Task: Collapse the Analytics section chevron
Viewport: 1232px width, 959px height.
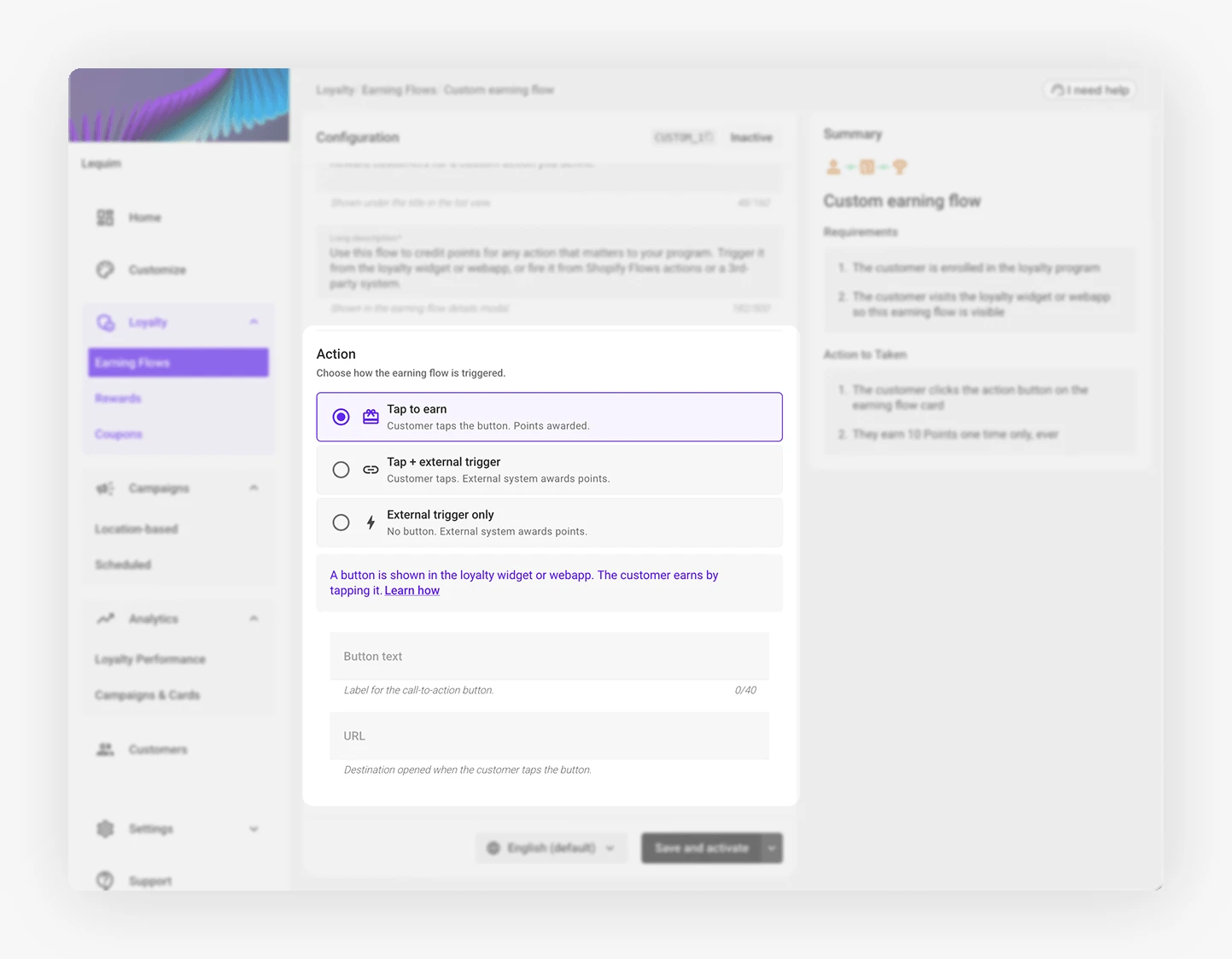Action: pyautogui.click(x=254, y=618)
